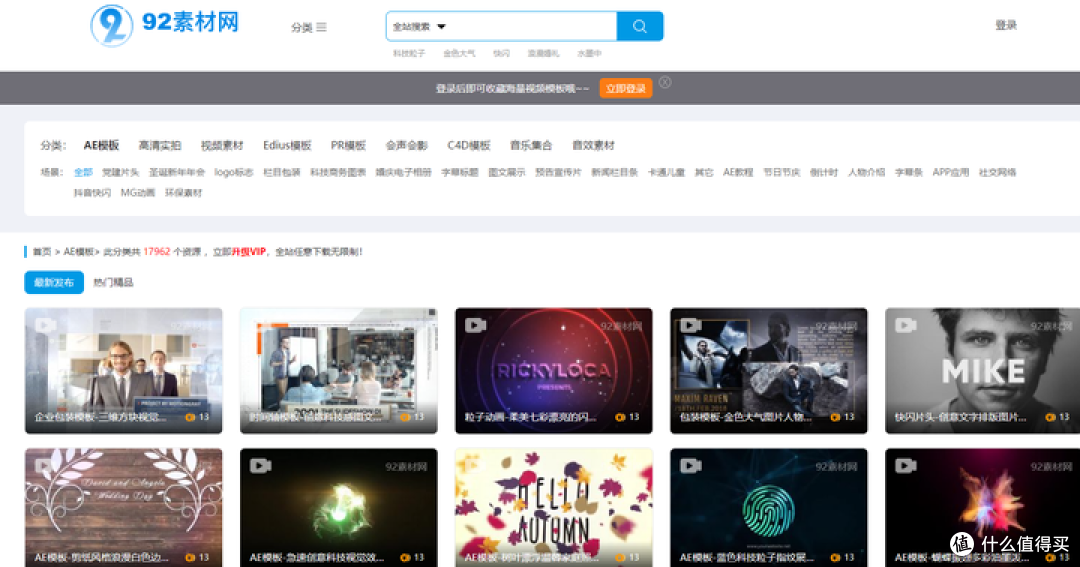Viewport: 1080px width, 567px height.
Task: Select the 视频素材 category
Action: [222, 145]
